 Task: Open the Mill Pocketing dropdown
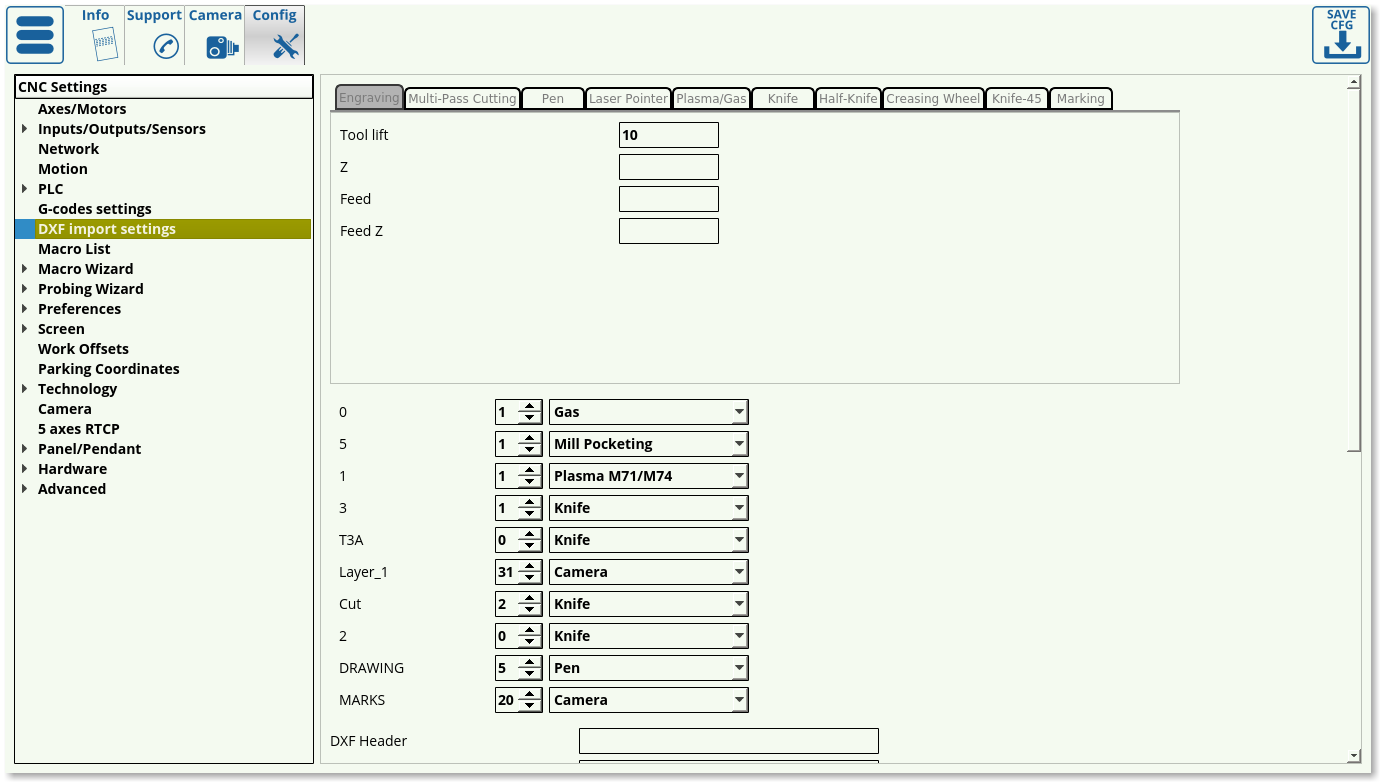(x=738, y=444)
